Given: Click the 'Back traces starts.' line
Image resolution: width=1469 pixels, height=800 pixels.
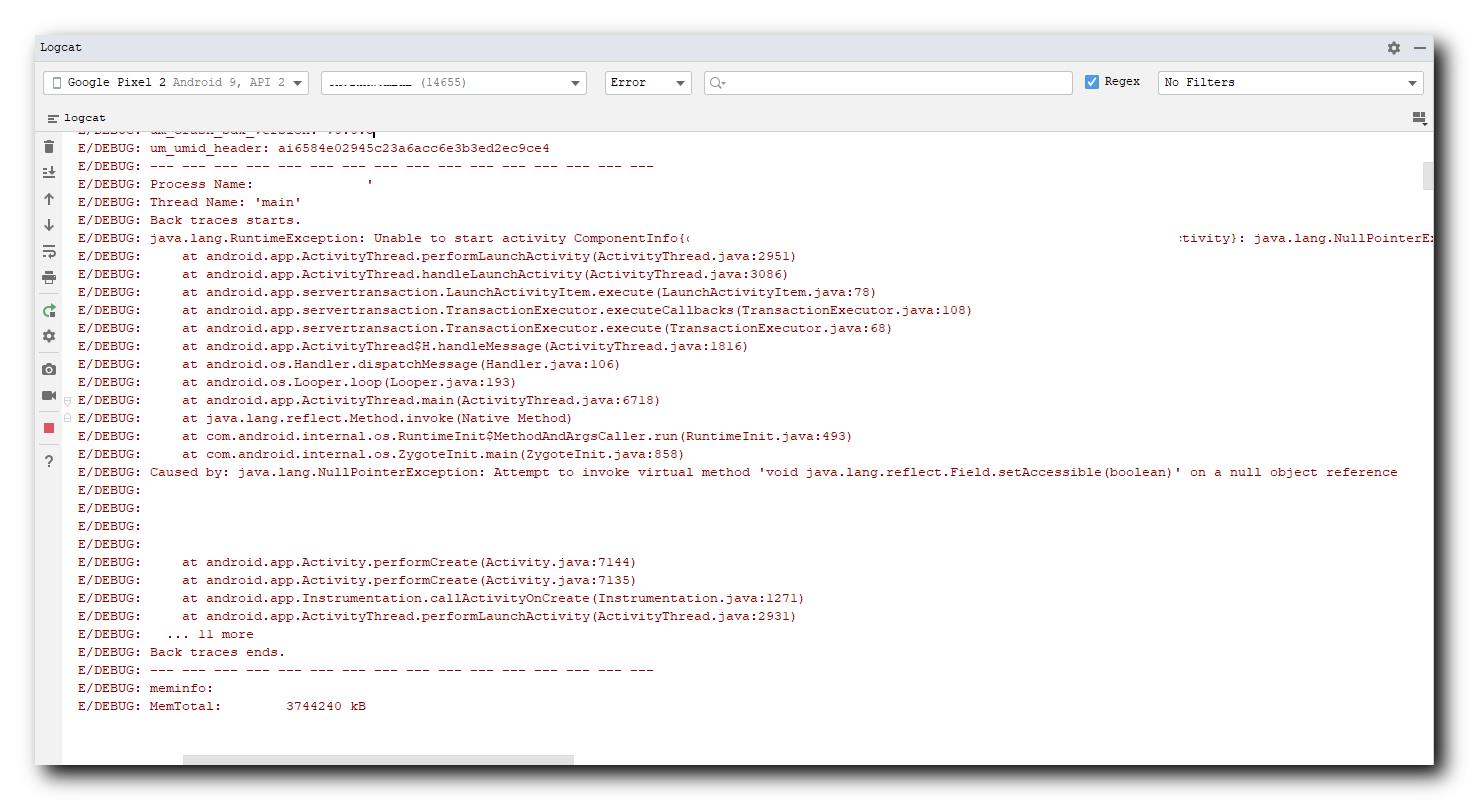Looking at the screenshot, I should pyautogui.click(x=189, y=220).
